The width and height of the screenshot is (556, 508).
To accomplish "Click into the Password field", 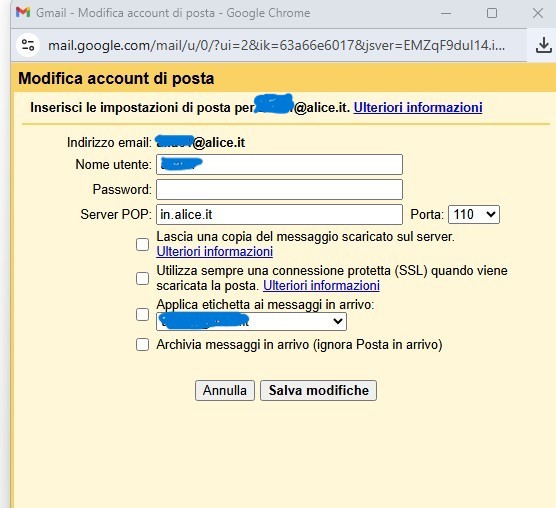I will 279,189.
